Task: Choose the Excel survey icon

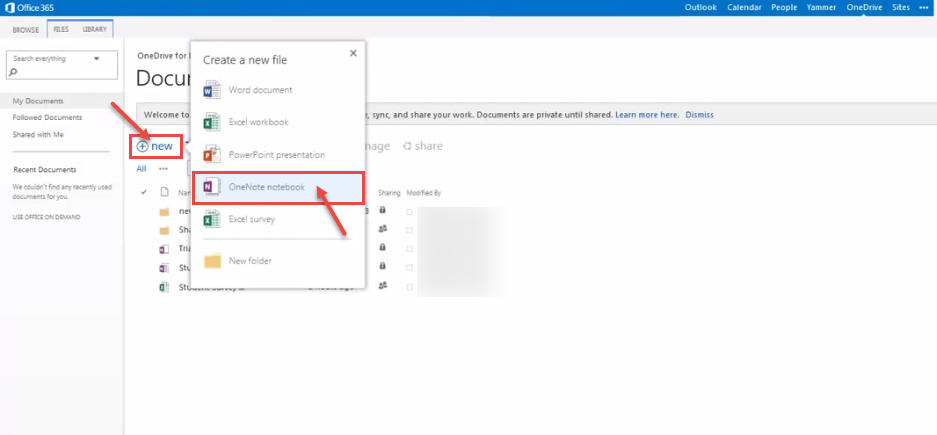Action: point(212,219)
